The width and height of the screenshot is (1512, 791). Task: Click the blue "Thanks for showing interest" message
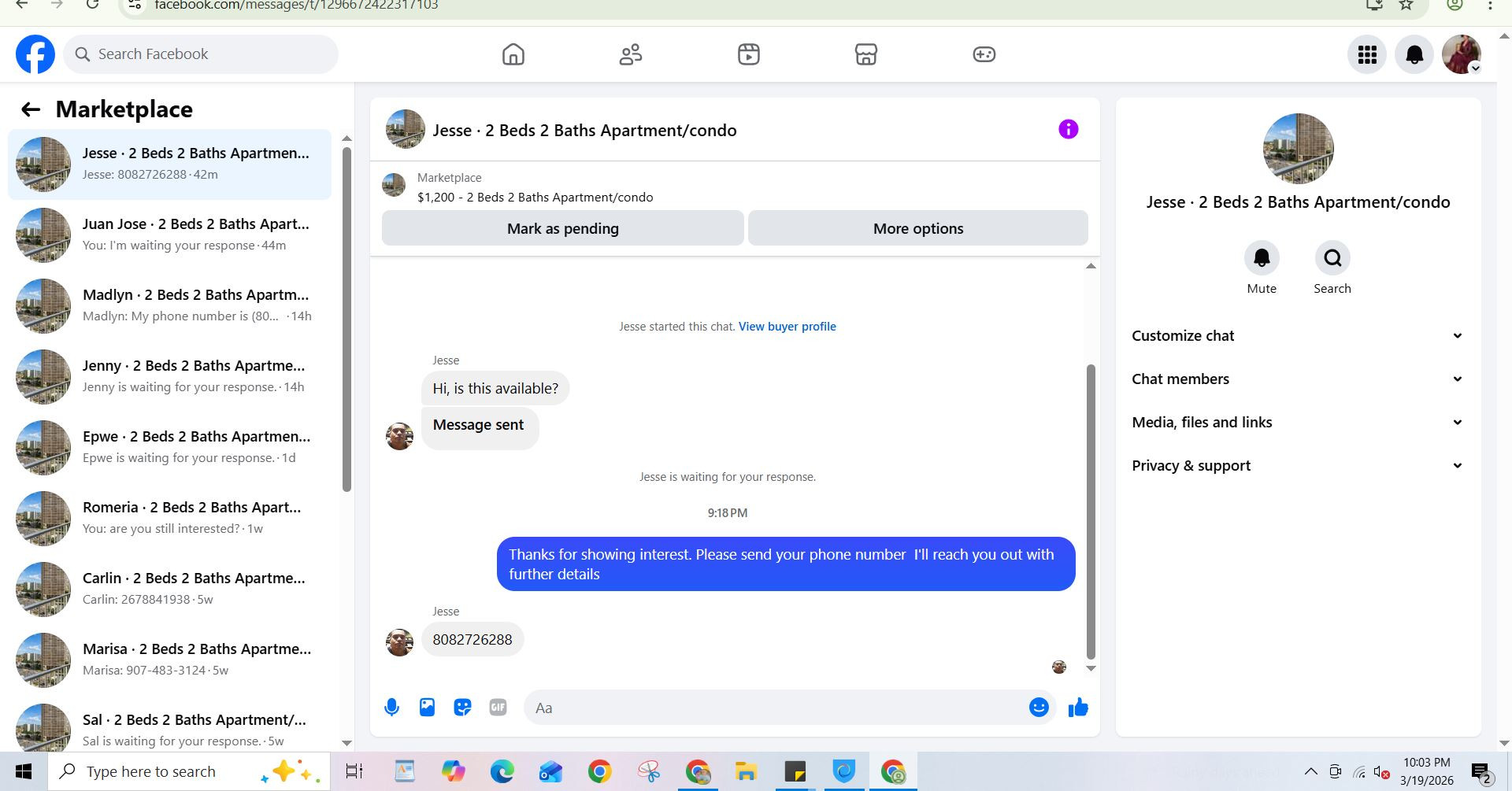tap(786, 564)
